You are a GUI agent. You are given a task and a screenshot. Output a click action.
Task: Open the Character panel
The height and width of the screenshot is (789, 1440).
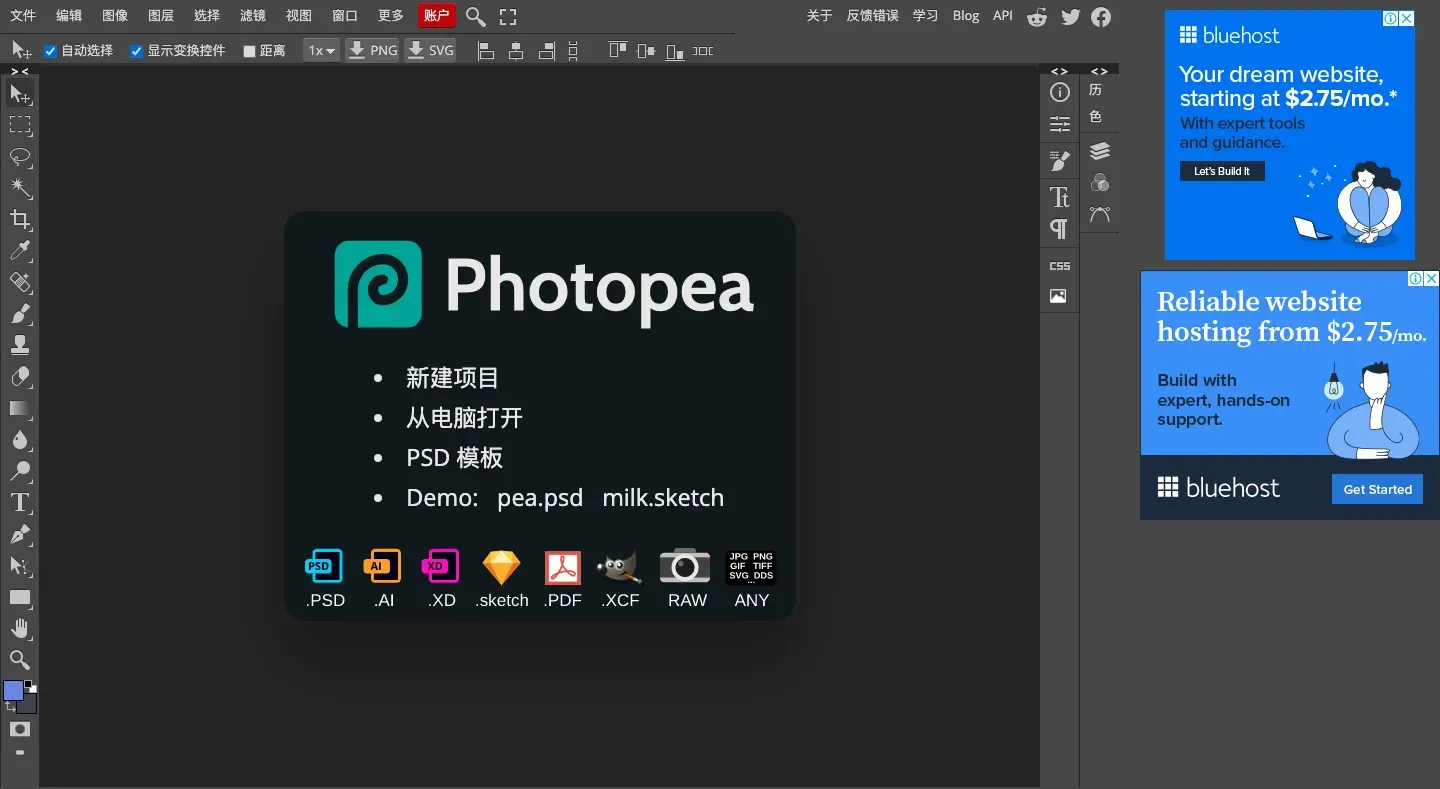1060,197
